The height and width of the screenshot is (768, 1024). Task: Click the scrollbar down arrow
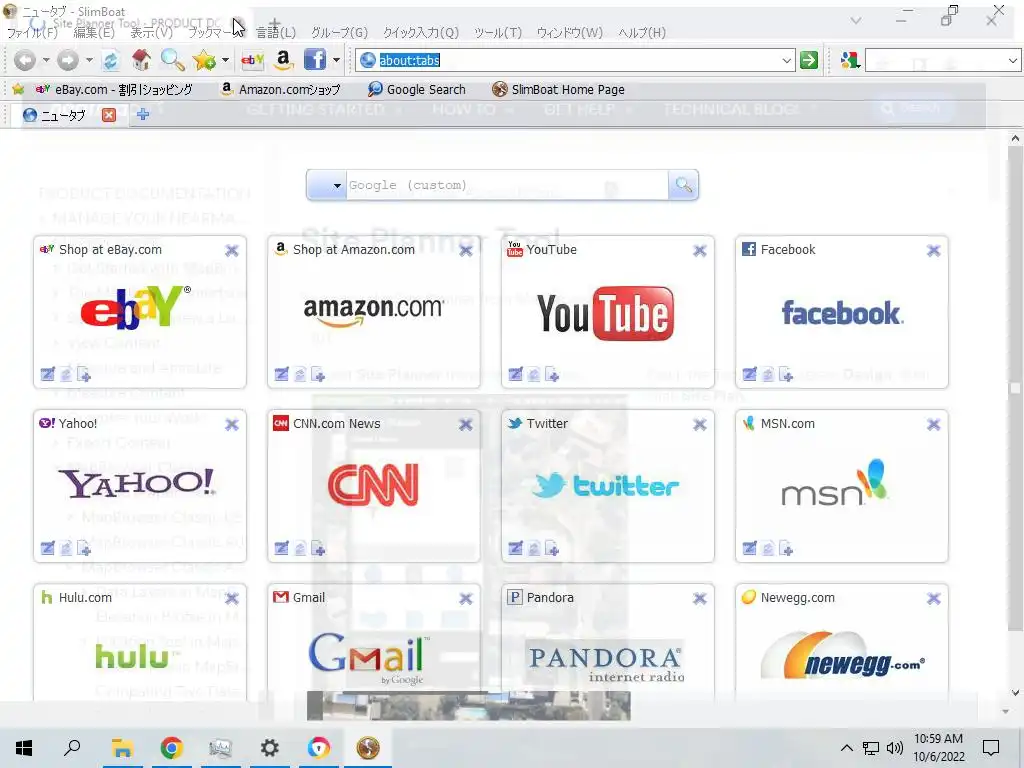(1015, 694)
